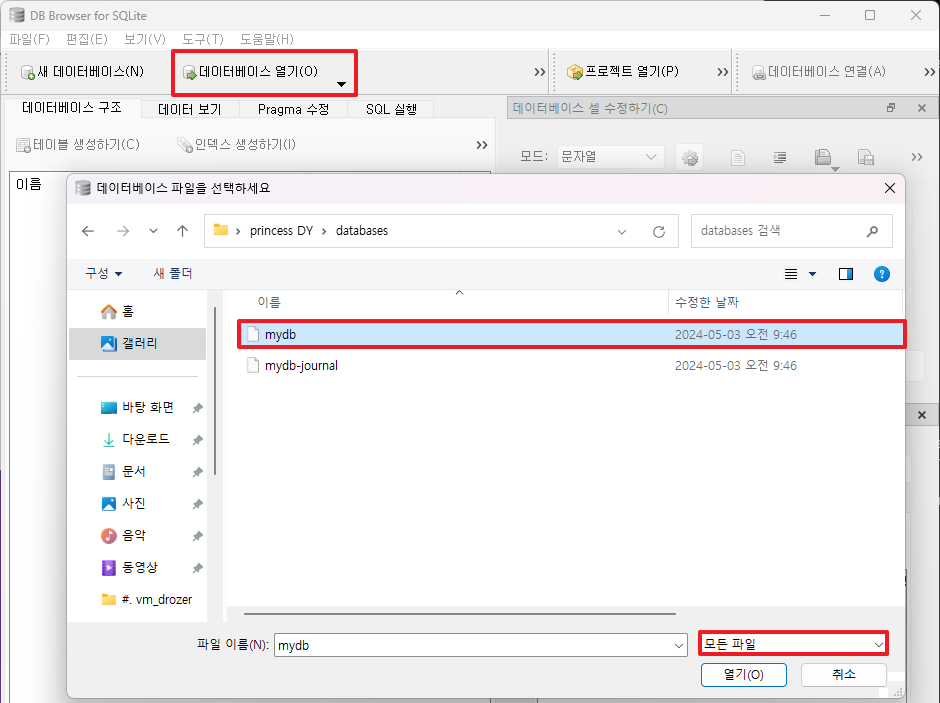Click the 취소 button
The width and height of the screenshot is (940, 703).
[843, 675]
